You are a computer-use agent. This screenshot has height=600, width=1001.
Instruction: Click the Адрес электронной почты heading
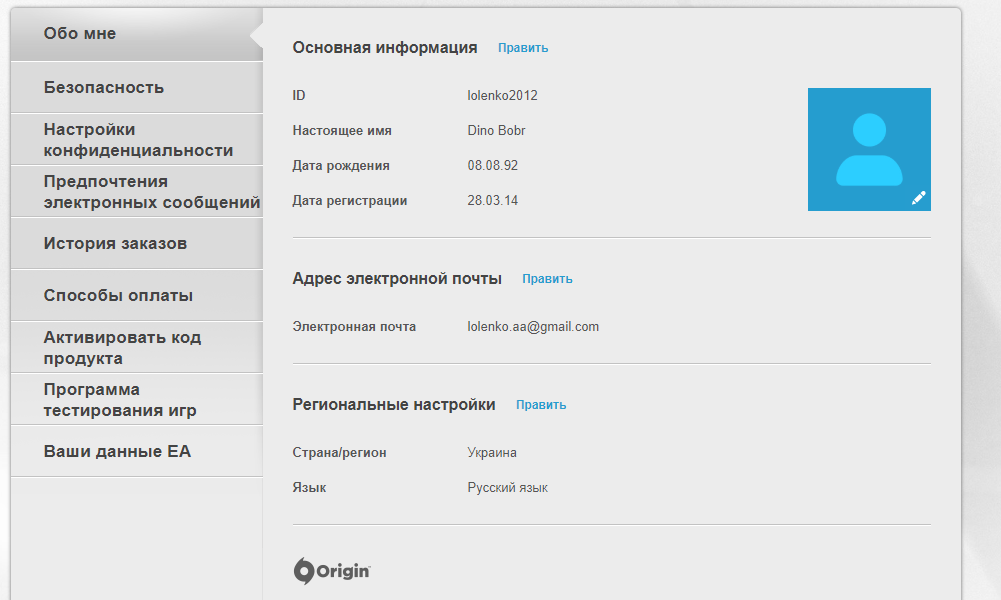pos(397,279)
